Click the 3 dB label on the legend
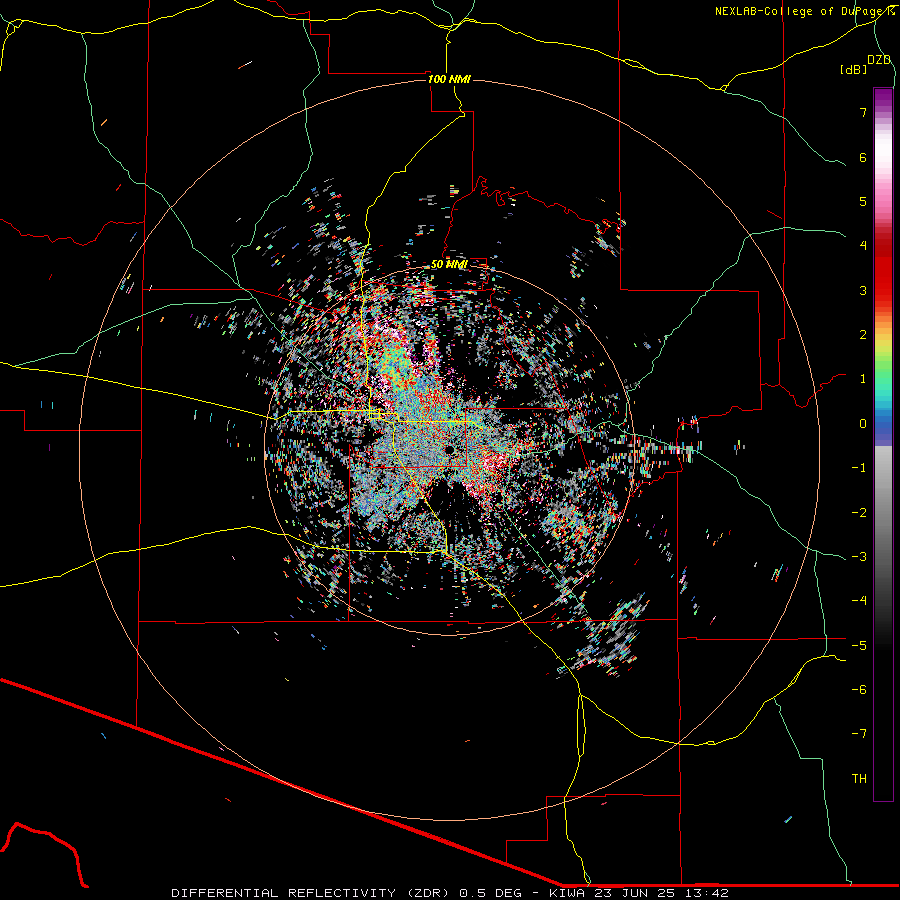This screenshot has width=900, height=900. (863, 290)
